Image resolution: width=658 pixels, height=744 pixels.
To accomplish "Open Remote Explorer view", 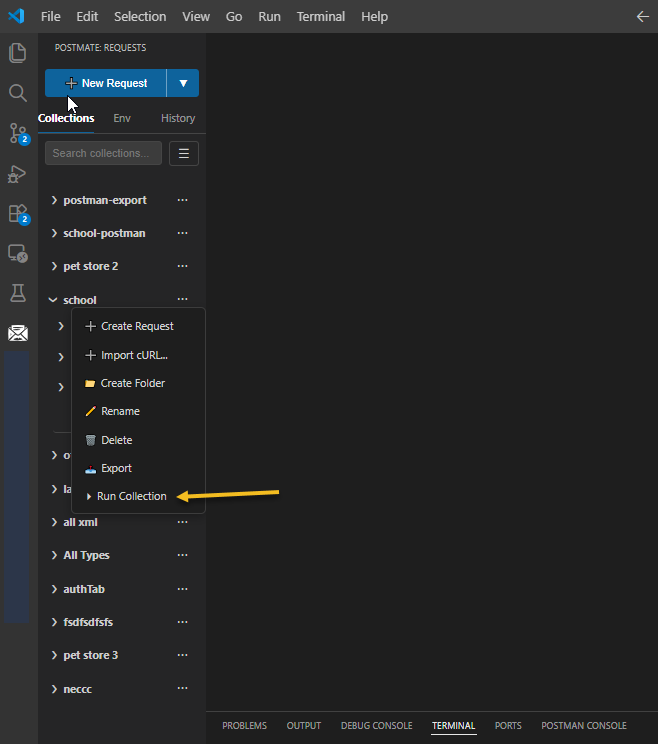I will click(18, 253).
